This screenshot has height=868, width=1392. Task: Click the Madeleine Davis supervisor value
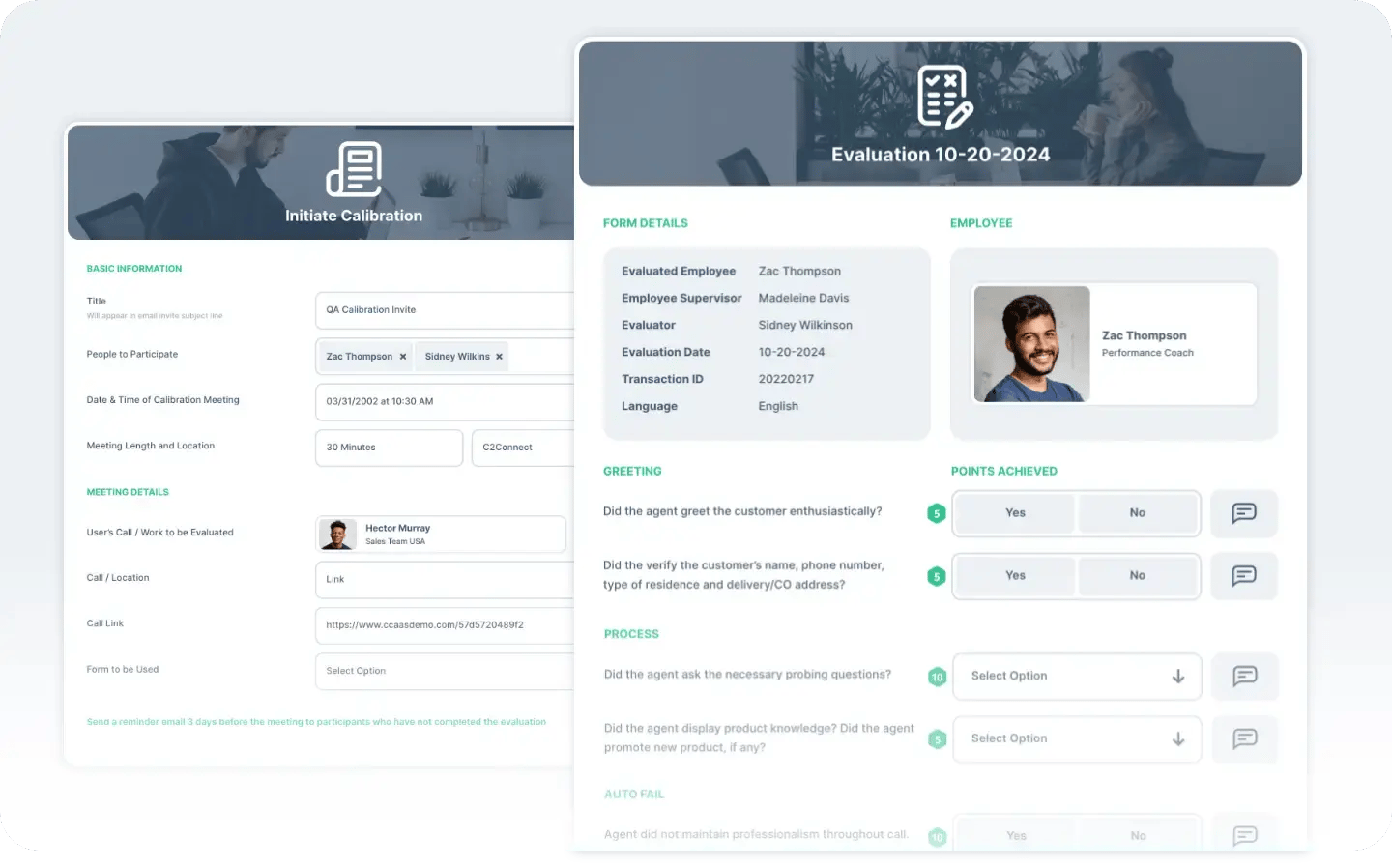coord(803,299)
